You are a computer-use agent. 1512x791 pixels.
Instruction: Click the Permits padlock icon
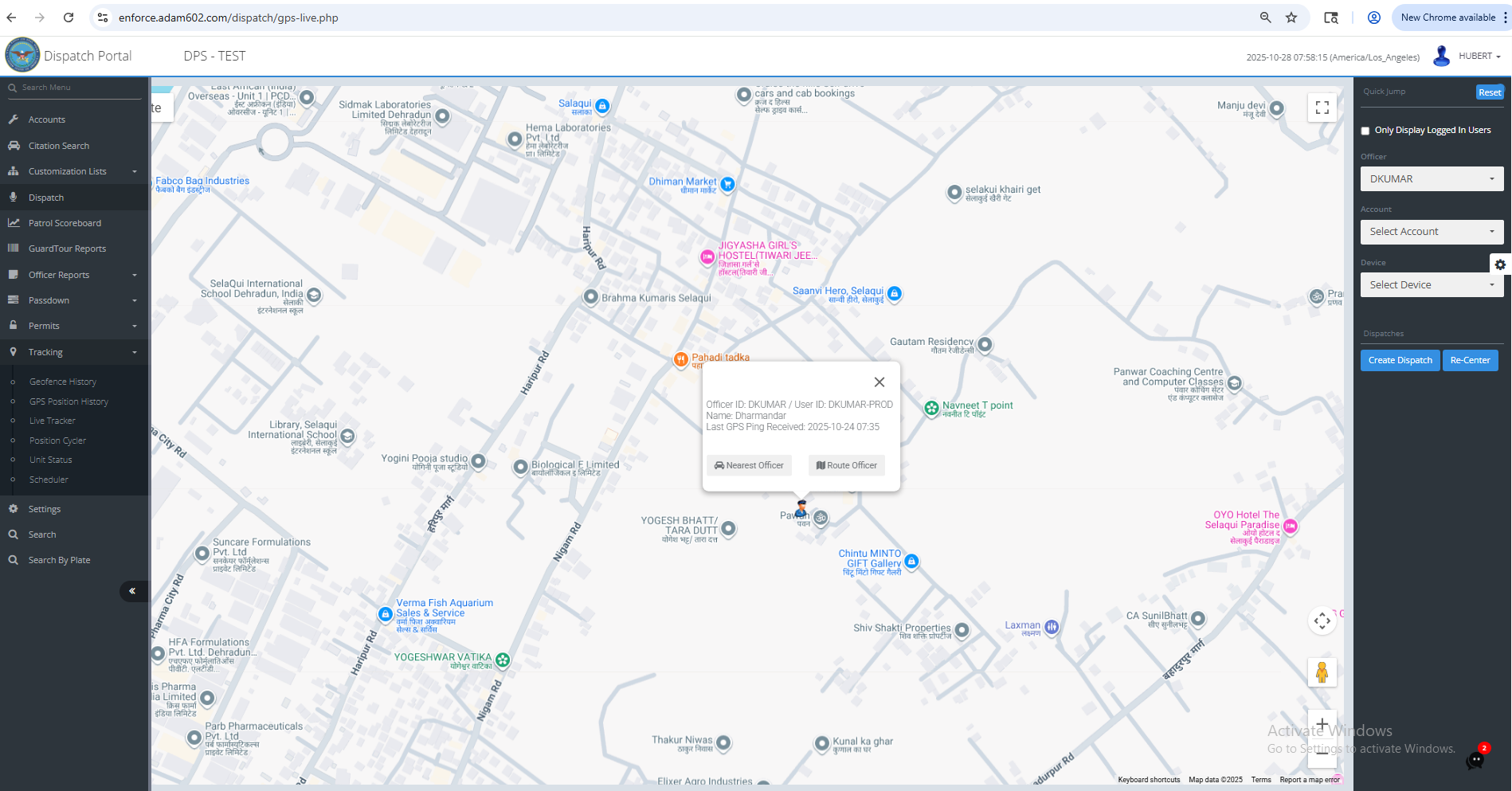(14, 325)
